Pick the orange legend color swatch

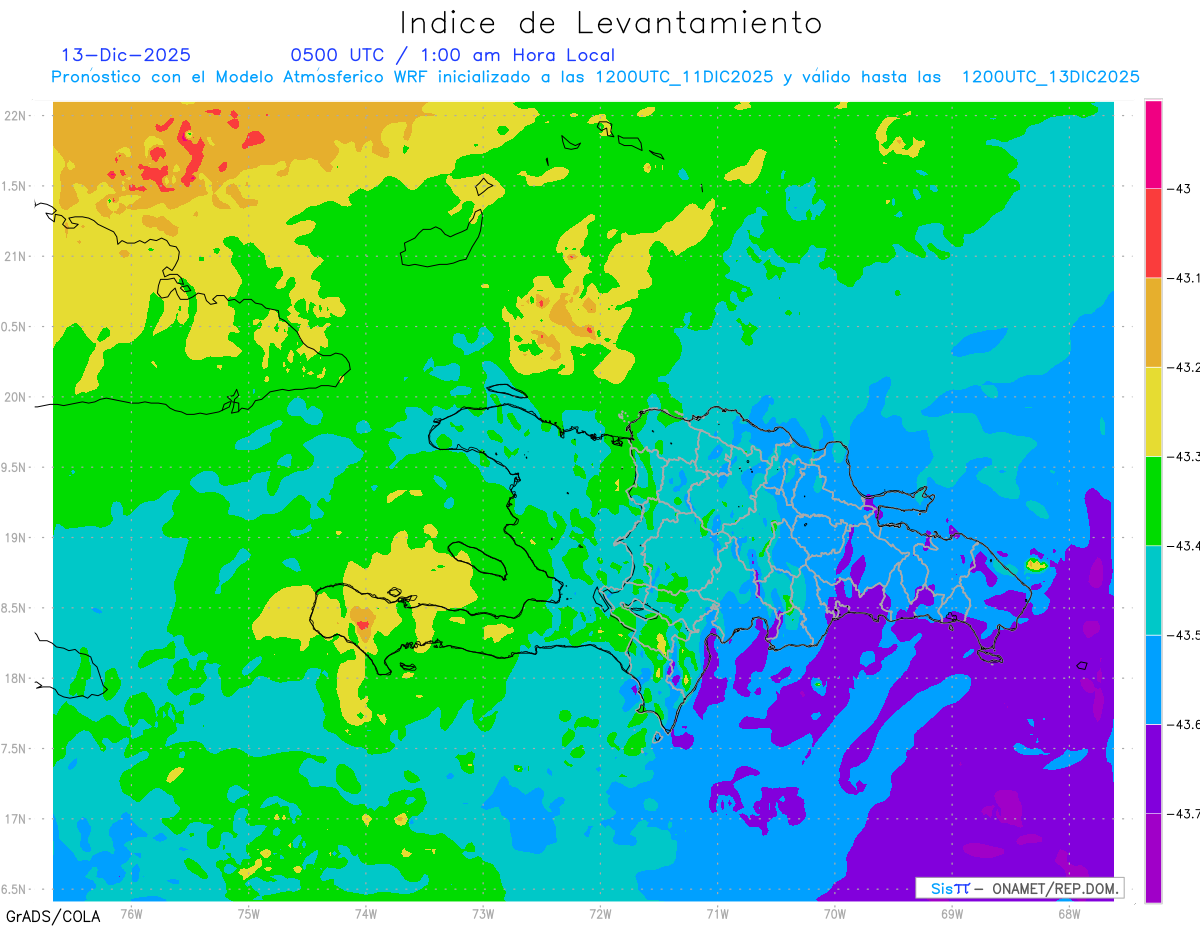[1153, 322]
